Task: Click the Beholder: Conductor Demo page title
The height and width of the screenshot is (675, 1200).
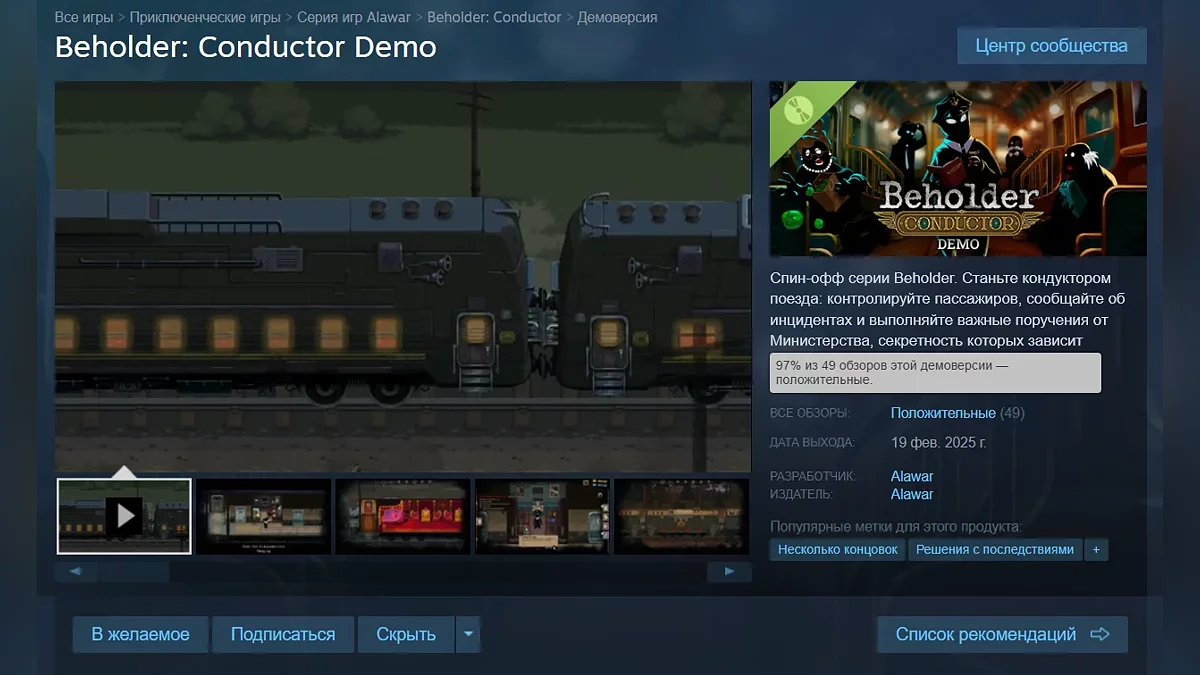Action: tap(246, 47)
